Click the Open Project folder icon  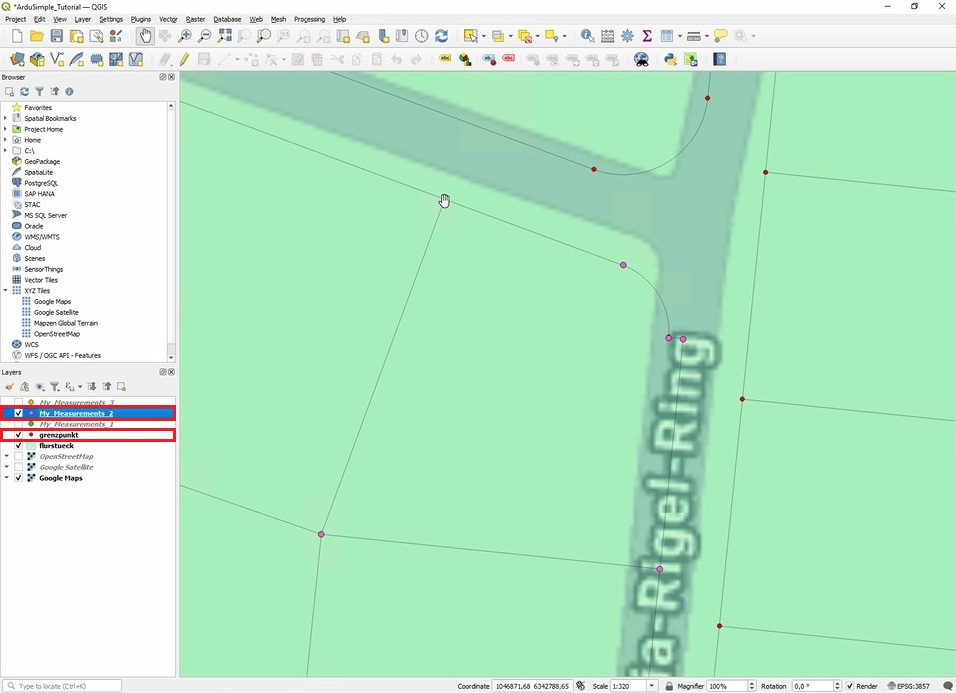tap(37, 36)
